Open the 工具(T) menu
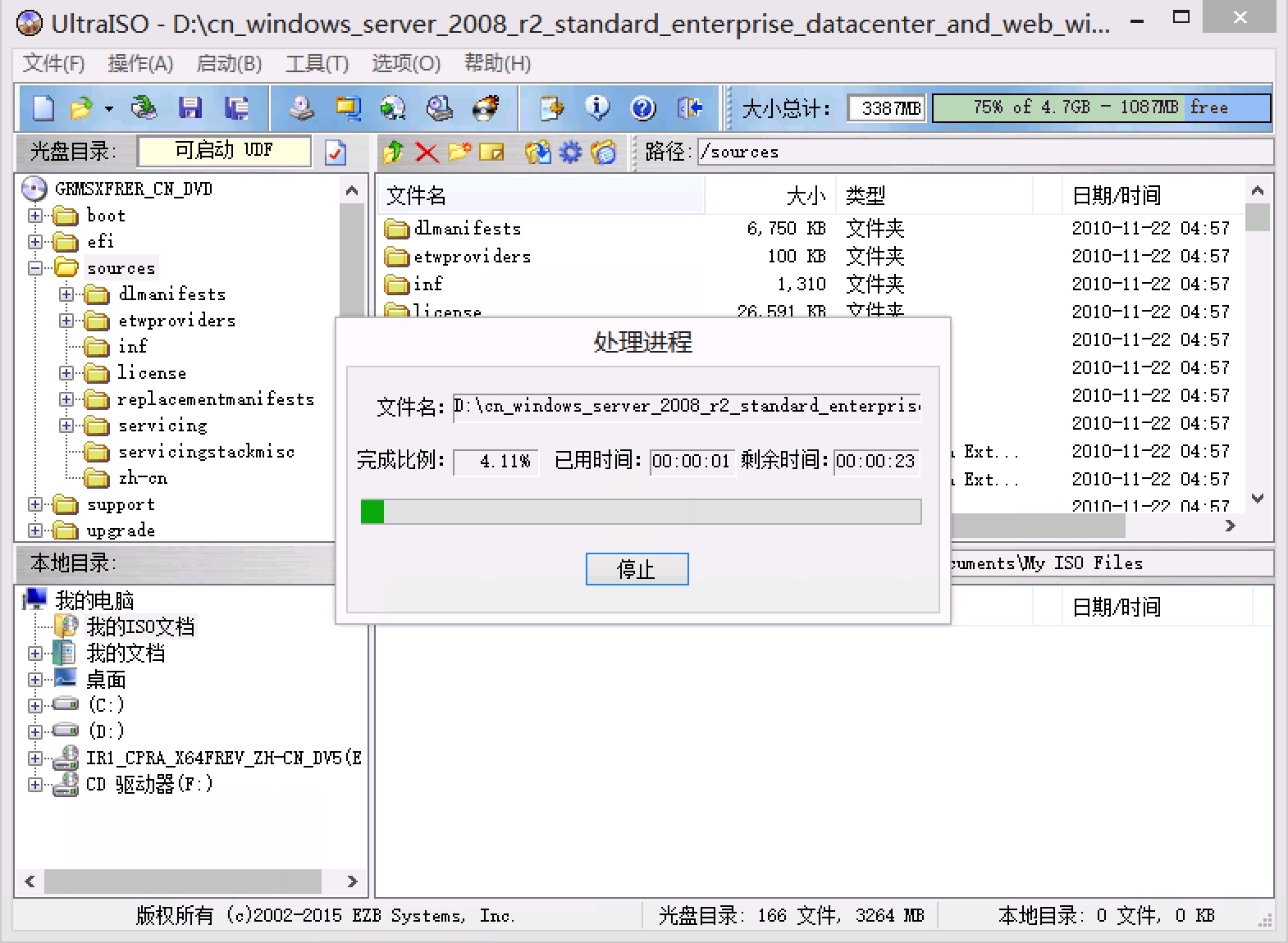Image resolution: width=1288 pixels, height=943 pixels. 317,63
